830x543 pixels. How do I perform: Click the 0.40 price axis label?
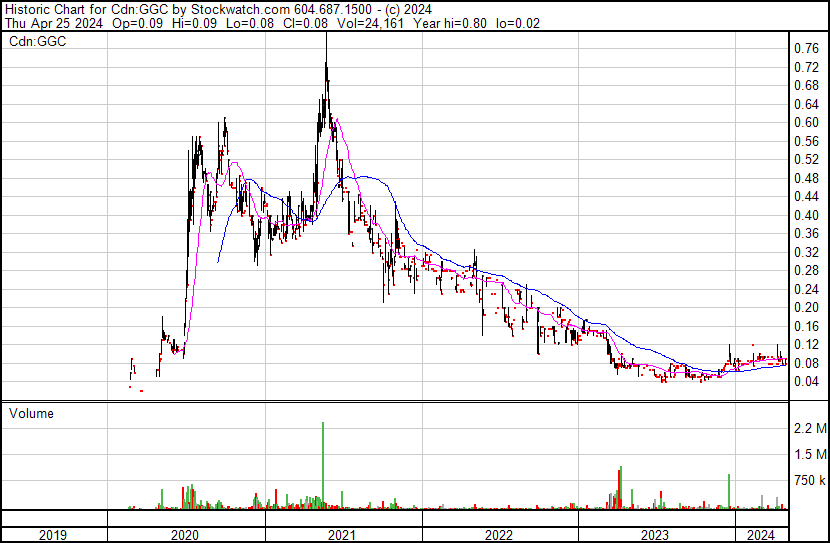806,215
